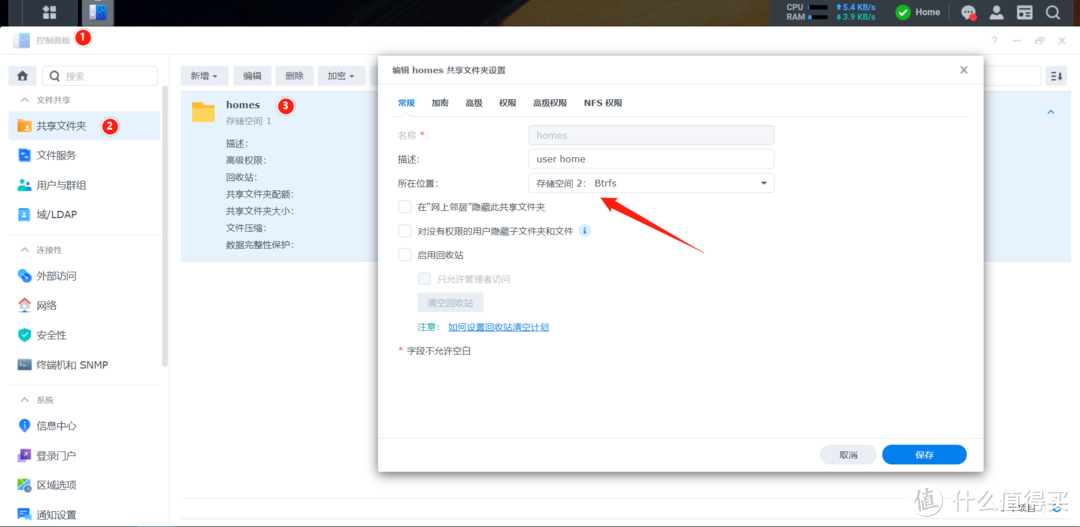
Task: Click the description field containing user home
Action: pyautogui.click(x=651, y=158)
